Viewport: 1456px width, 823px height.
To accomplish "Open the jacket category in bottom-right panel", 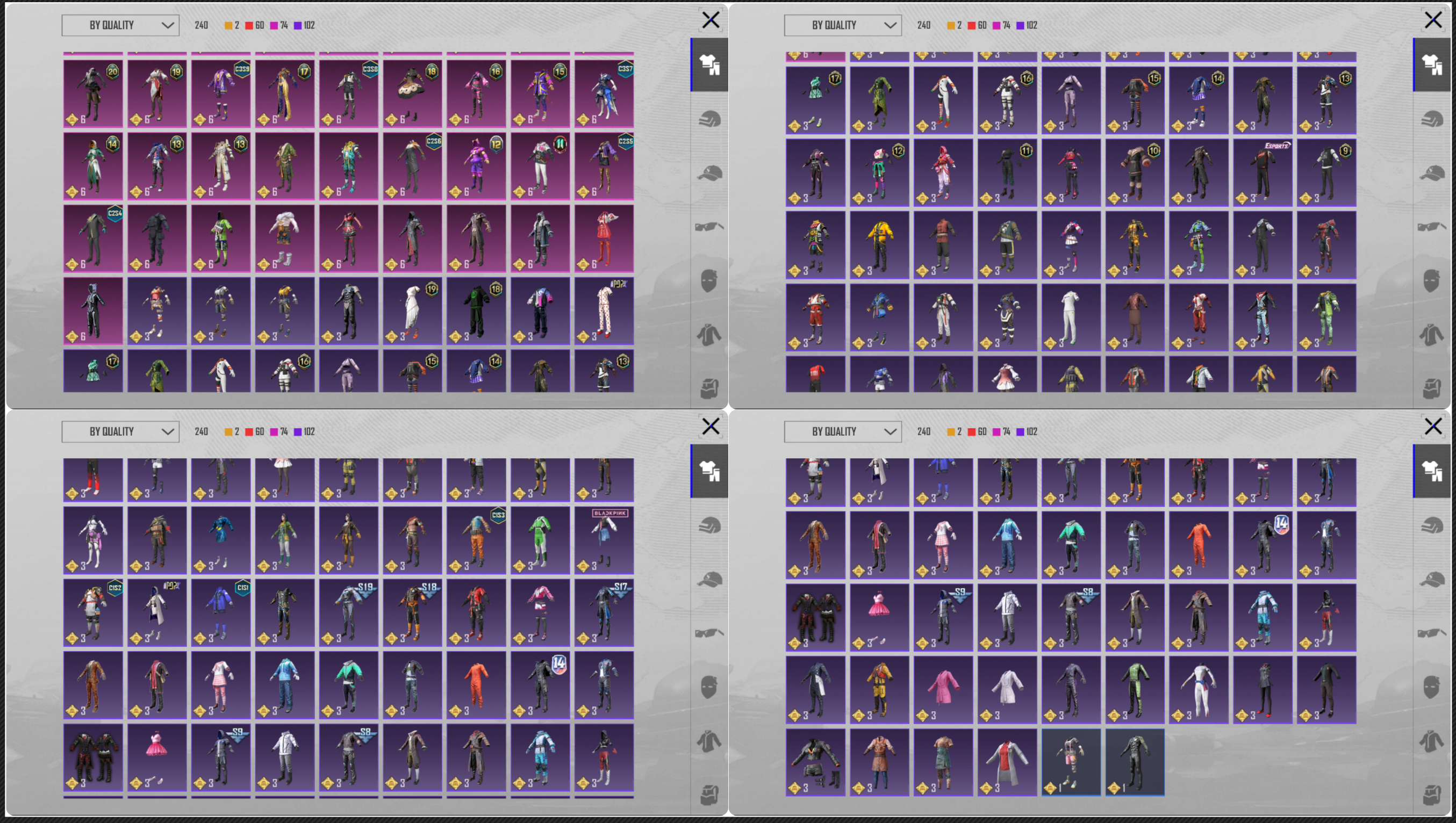I will 1432,741.
